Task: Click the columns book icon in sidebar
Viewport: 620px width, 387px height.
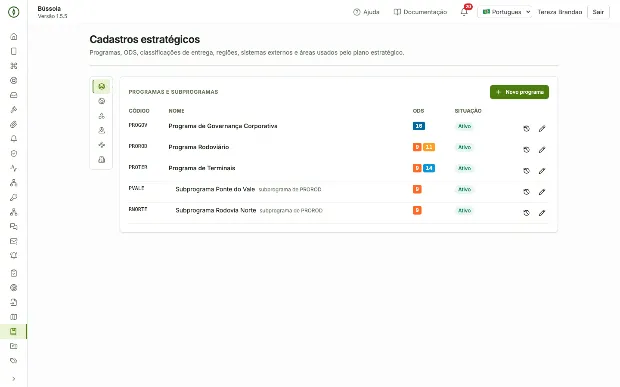Action: pyautogui.click(x=13, y=317)
